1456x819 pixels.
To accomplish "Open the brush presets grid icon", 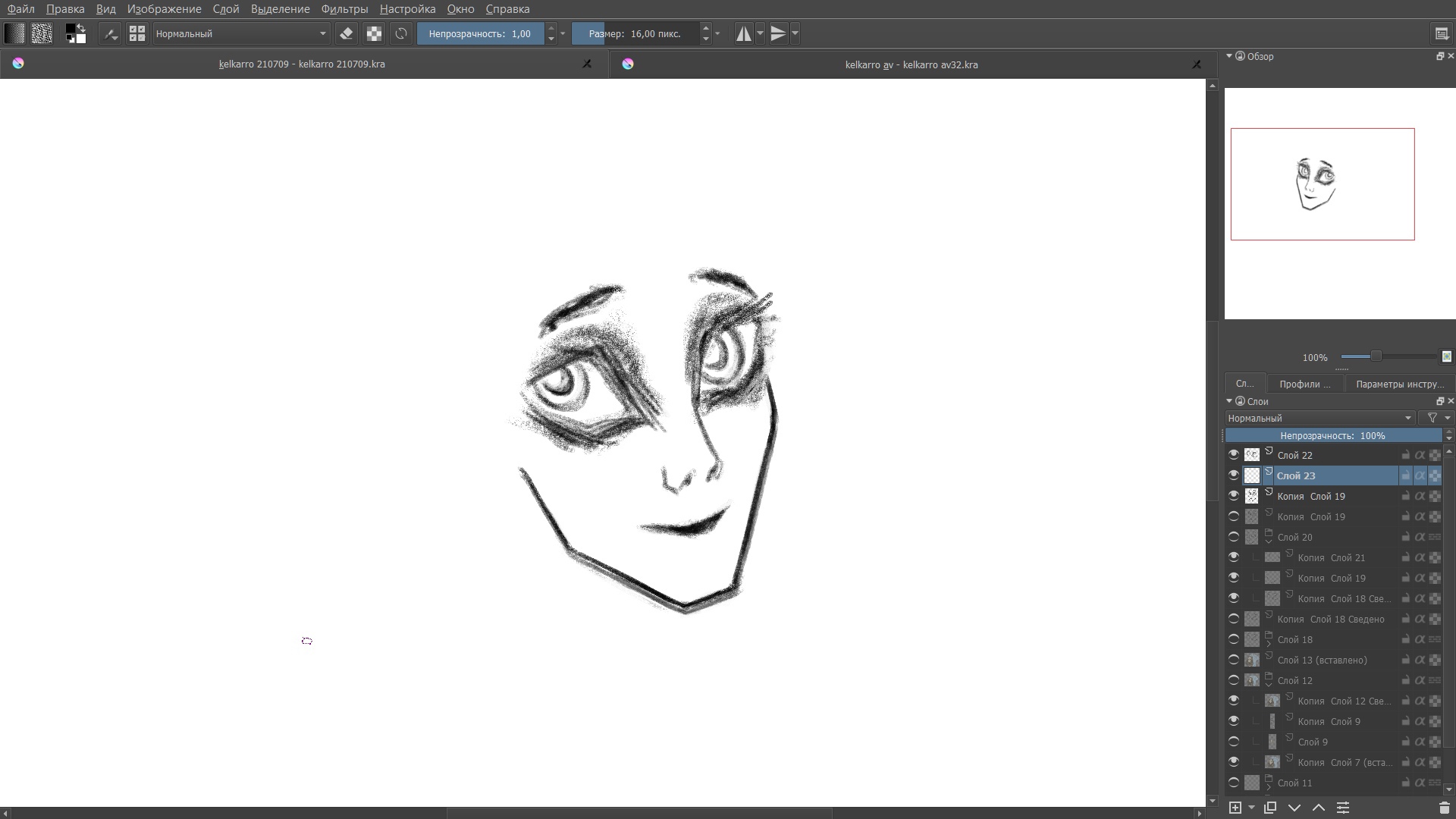I will tap(137, 33).
